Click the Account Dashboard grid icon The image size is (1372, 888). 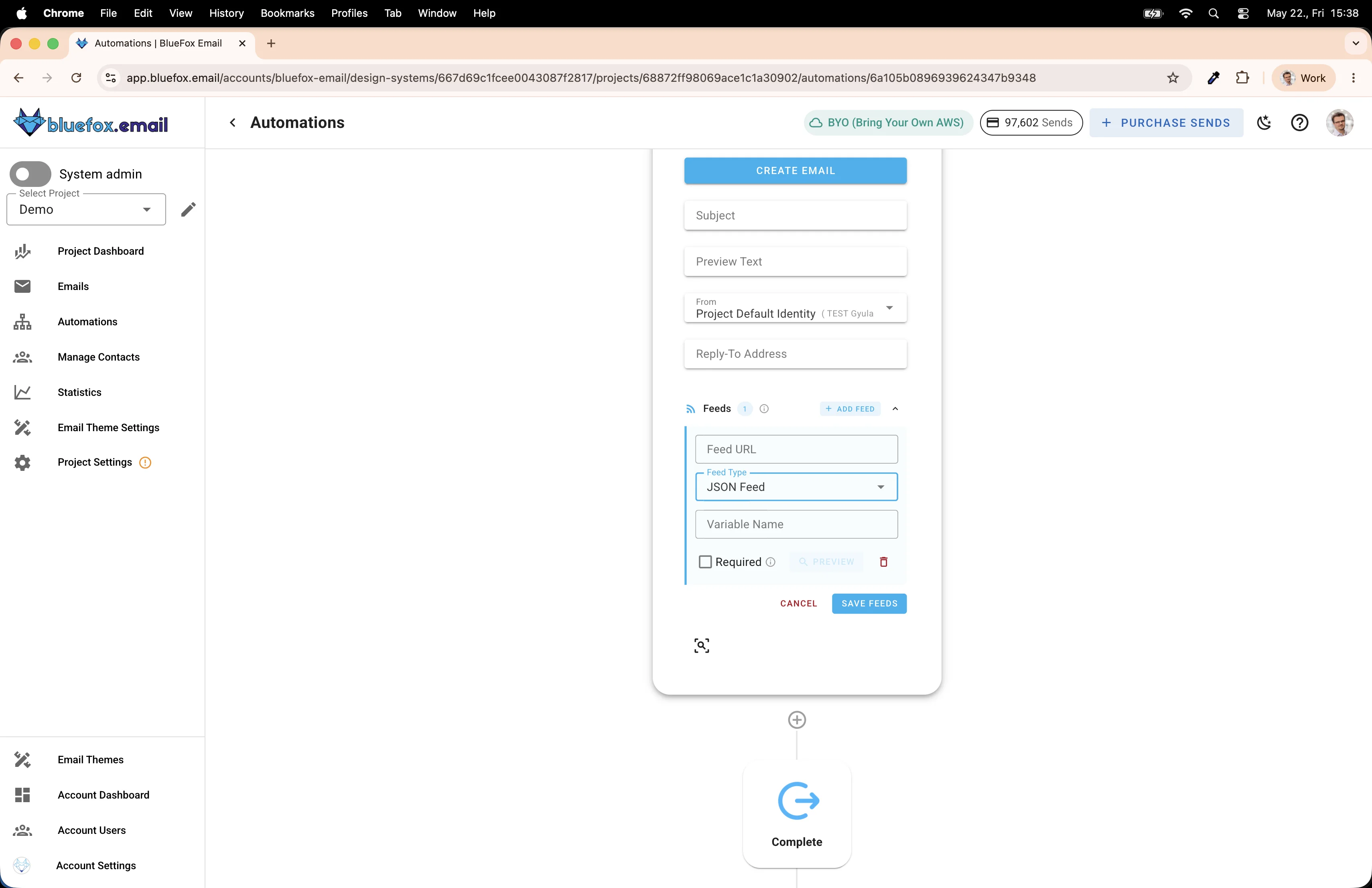pos(22,795)
